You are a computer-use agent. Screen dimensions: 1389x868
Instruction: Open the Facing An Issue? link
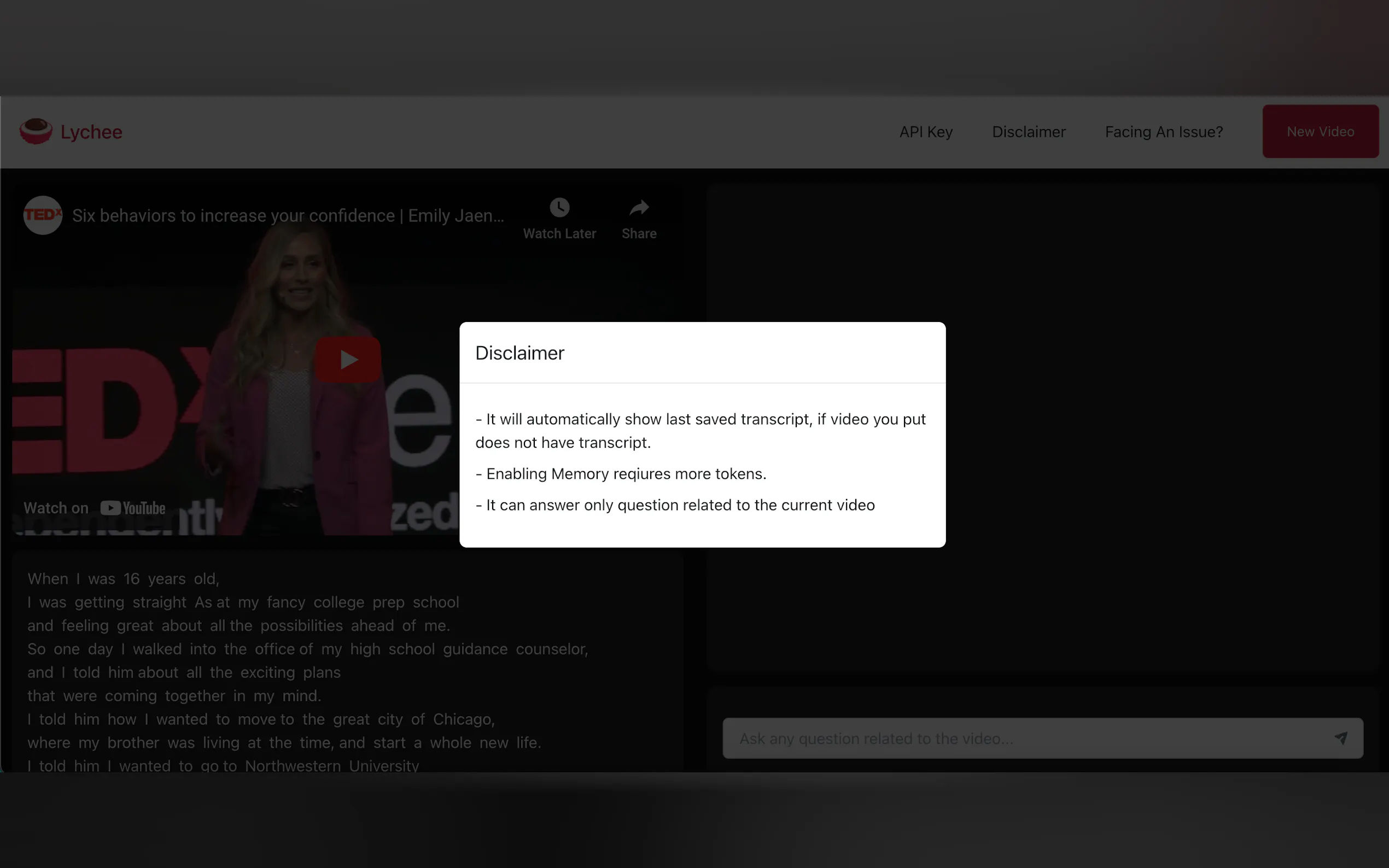tap(1163, 132)
